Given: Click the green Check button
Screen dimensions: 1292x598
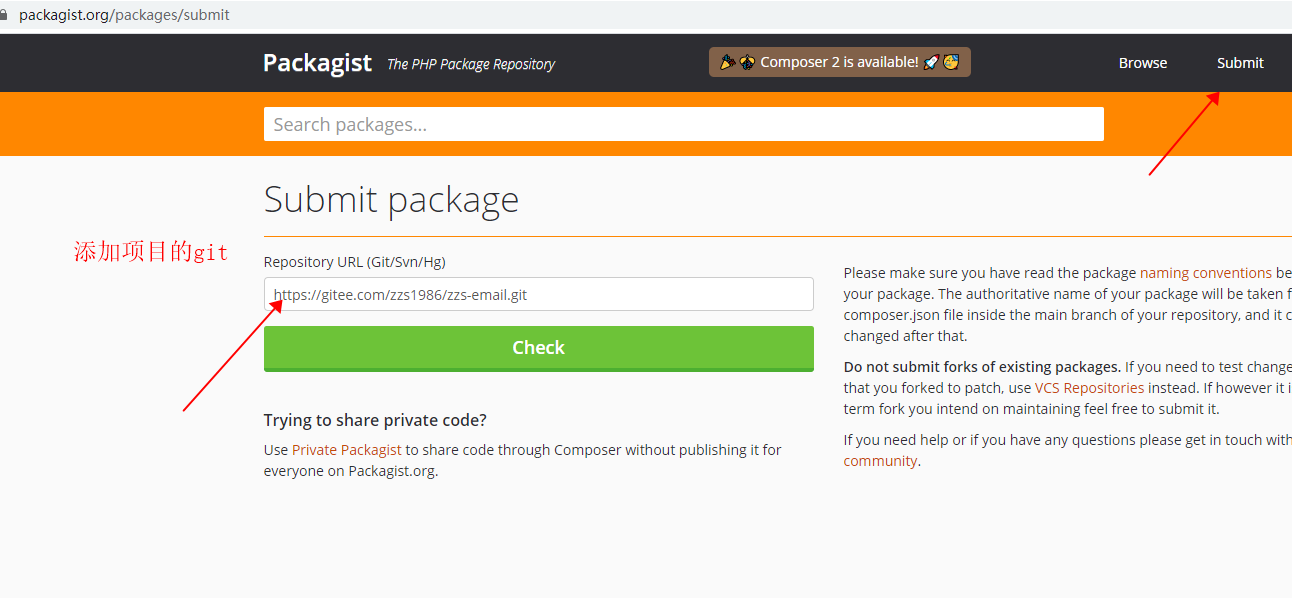Looking at the screenshot, I should coord(539,348).
